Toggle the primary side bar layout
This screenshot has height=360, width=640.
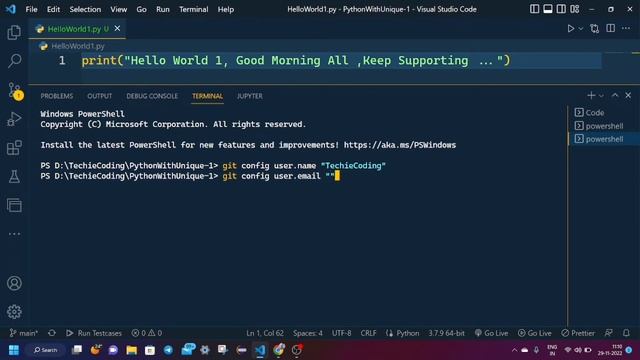[534, 9]
